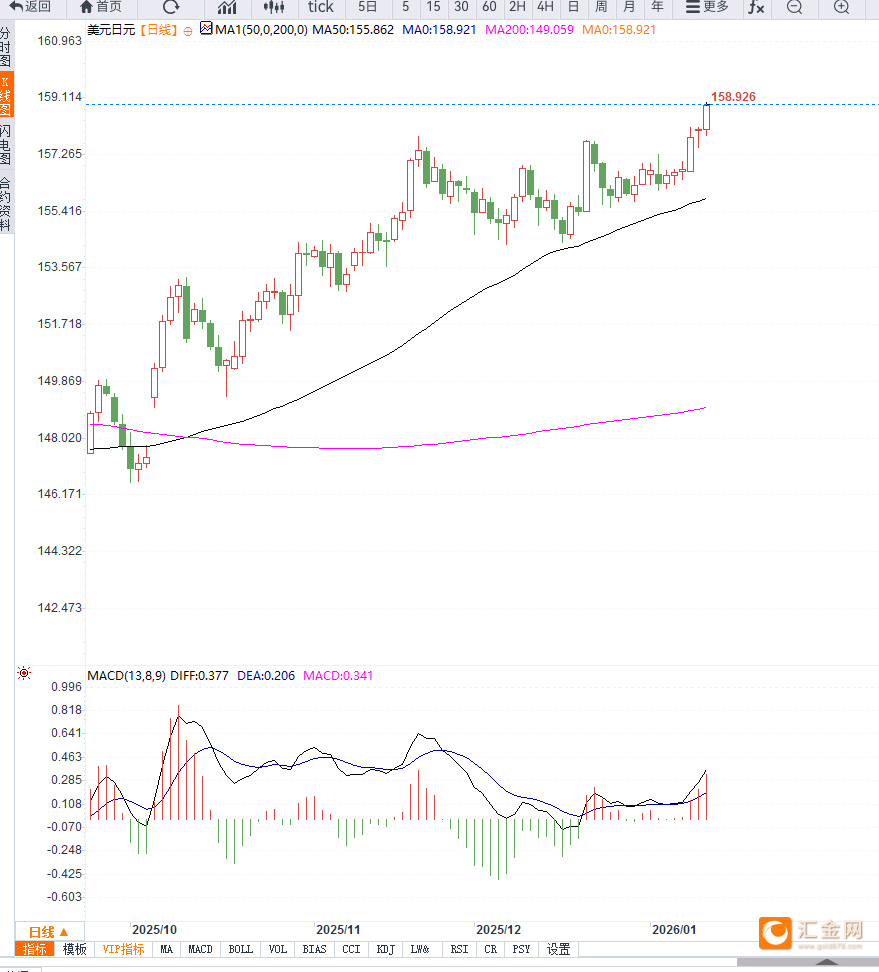Zoom out the chart with minus magnifier
The height and width of the screenshot is (972, 879).
[x=794, y=7]
